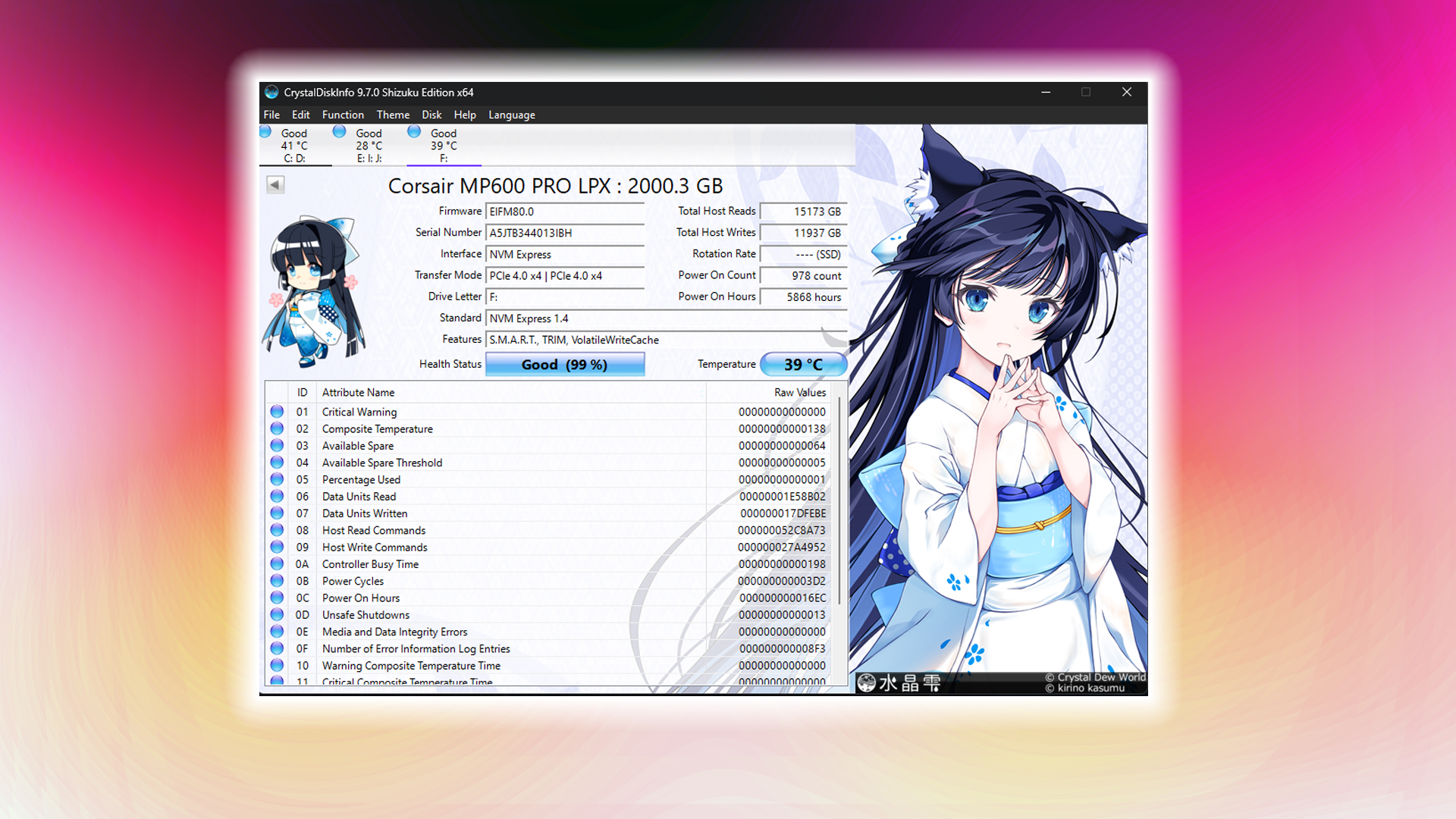The image size is (1456, 819).
Task: Click the Transfer Mode field
Action: click(565, 275)
